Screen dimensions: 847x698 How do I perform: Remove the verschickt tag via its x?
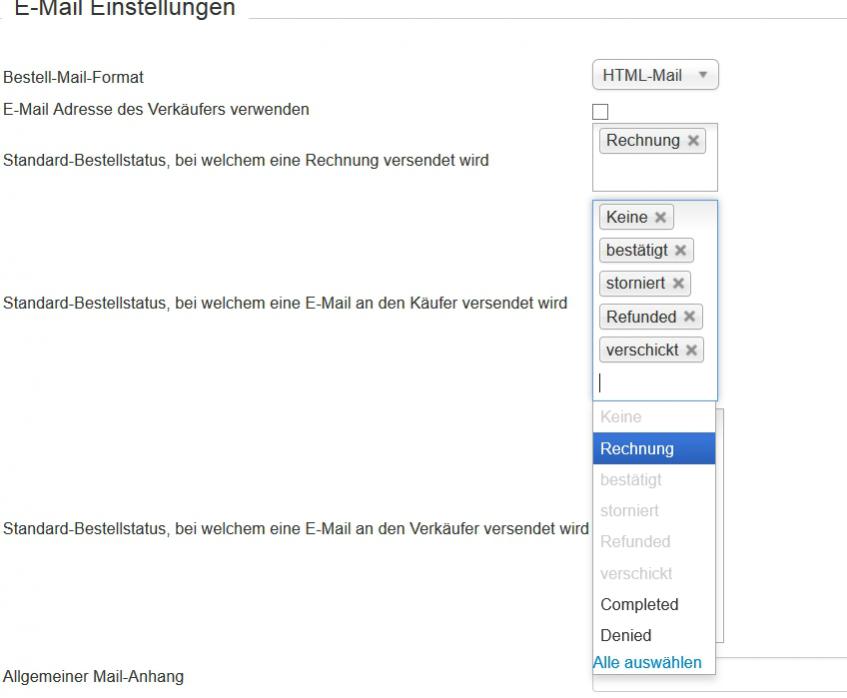click(691, 350)
